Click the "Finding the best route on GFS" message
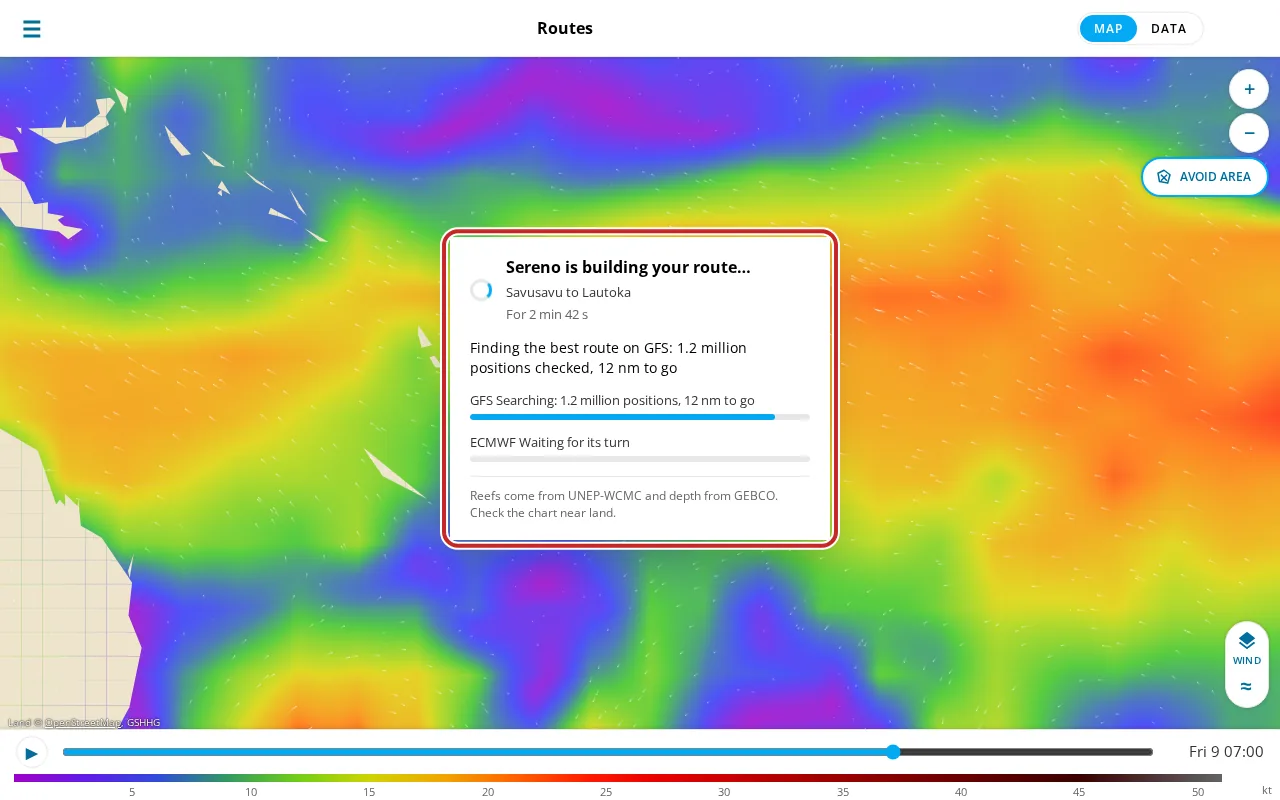This screenshot has height=800, width=1280. click(x=608, y=358)
